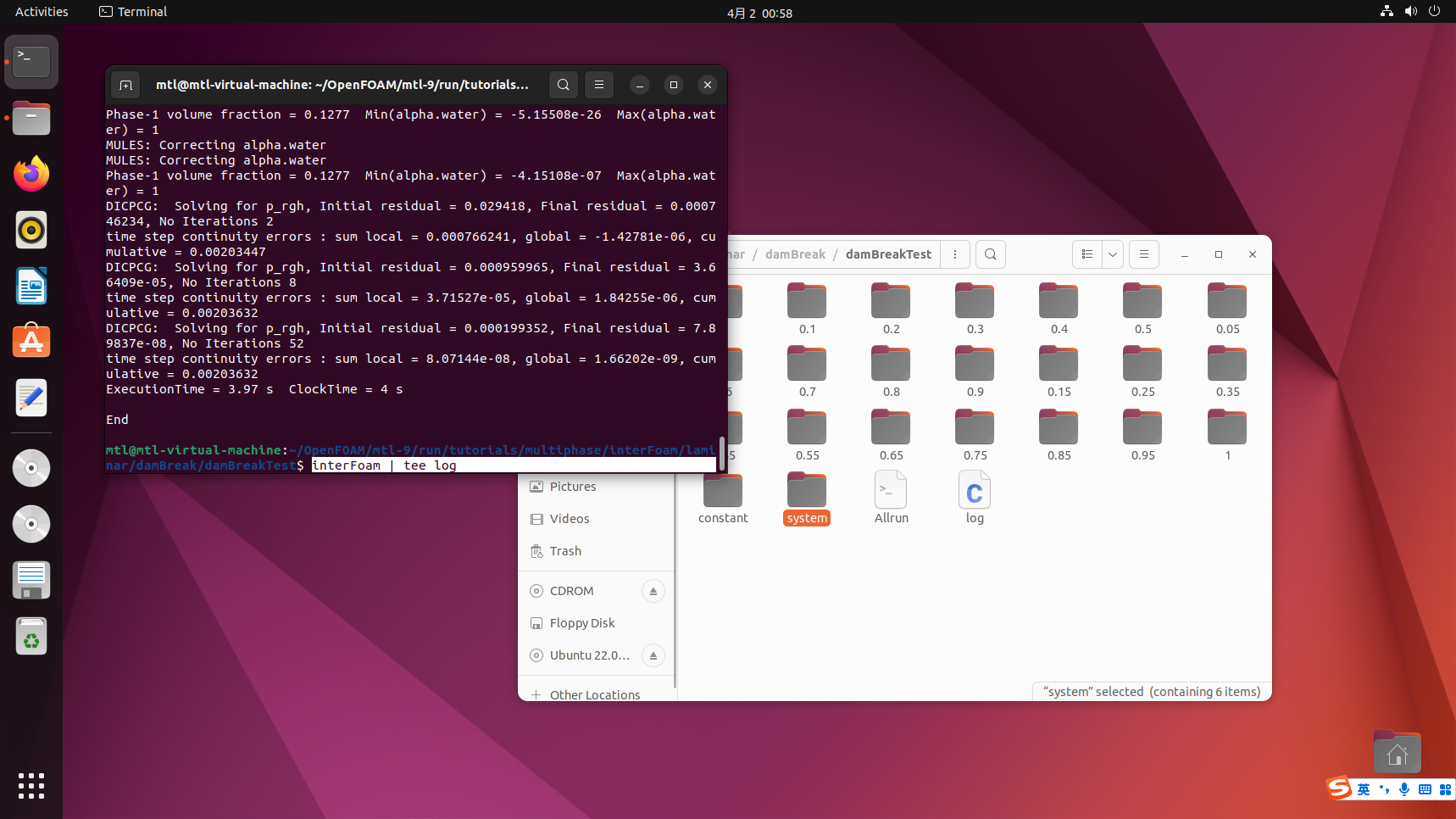Open the network status indicator
Viewport: 1456px width, 819px height.
pos(1387,11)
